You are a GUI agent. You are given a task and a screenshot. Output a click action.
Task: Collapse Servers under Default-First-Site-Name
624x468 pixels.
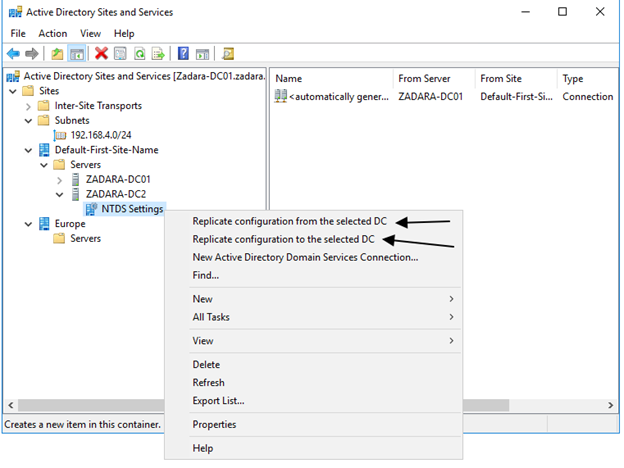click(x=44, y=165)
